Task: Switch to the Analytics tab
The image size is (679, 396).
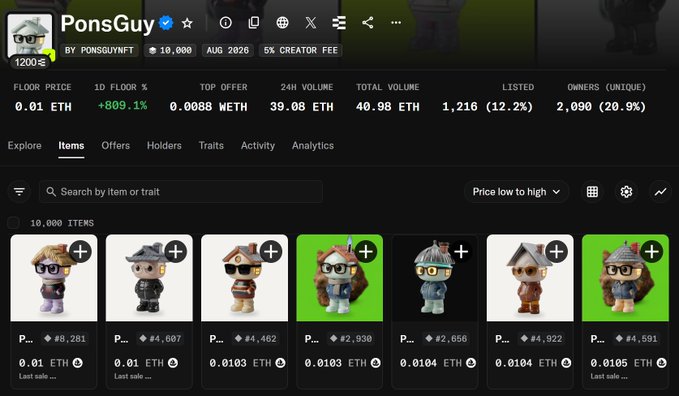Action: click(313, 146)
